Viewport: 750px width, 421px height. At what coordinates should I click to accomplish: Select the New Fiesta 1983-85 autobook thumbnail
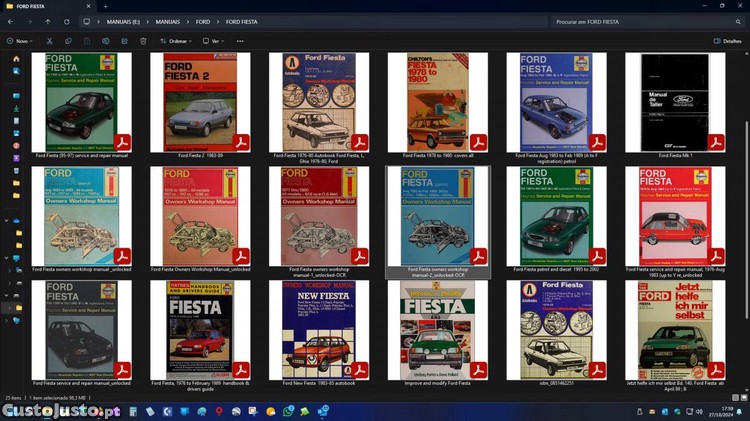pyautogui.click(x=319, y=329)
